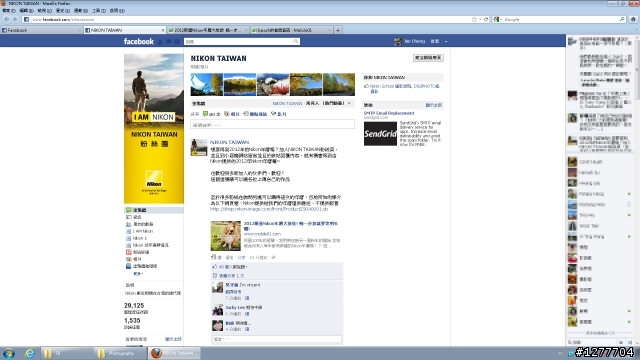Select the video share icon

273,114
